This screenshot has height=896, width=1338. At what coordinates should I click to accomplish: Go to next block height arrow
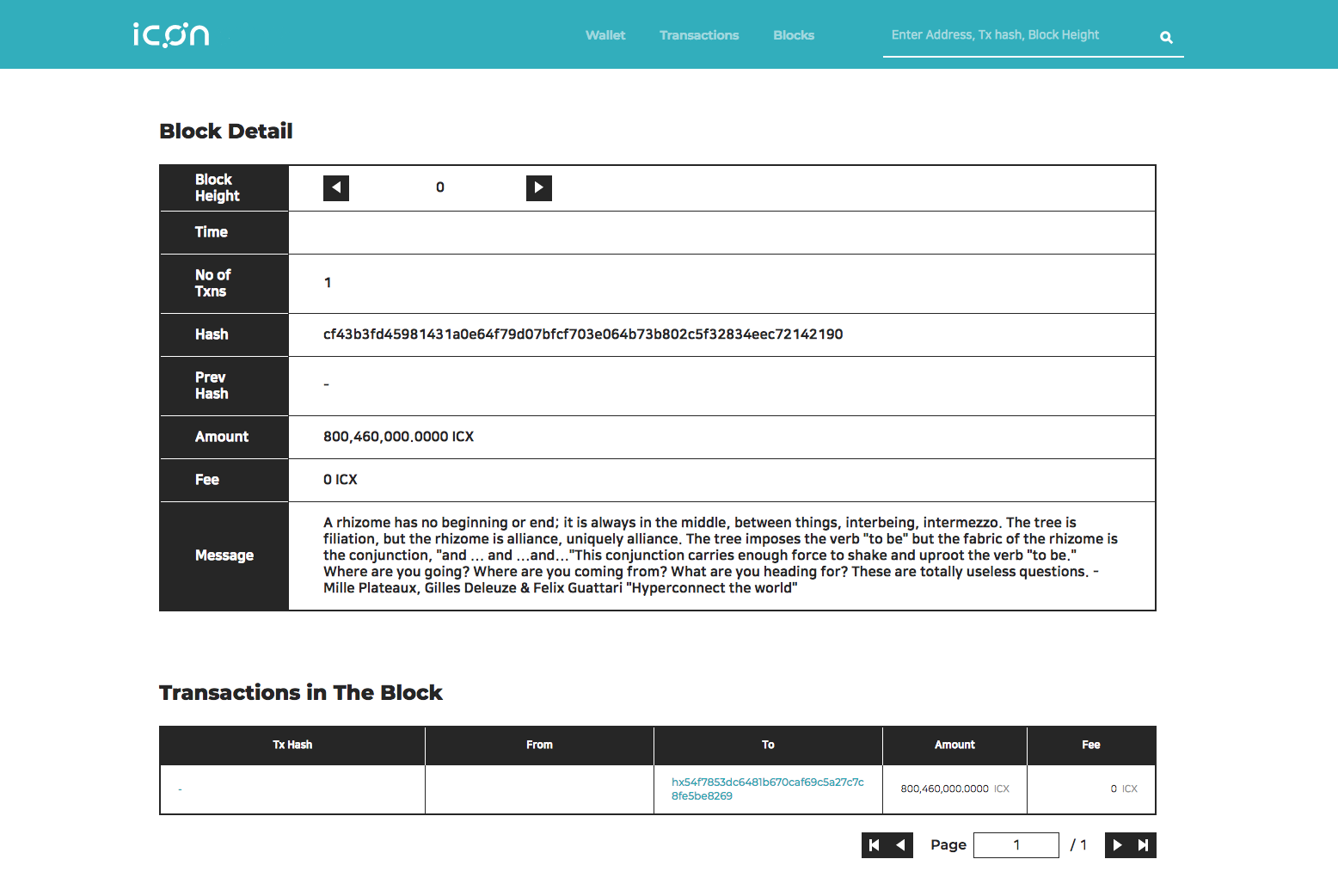539,187
